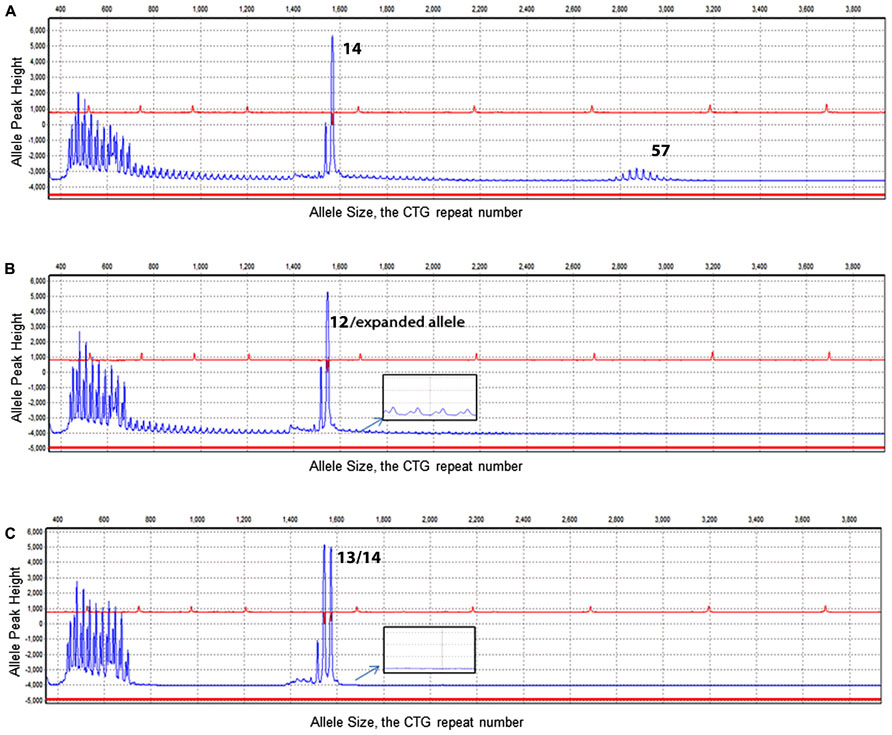This screenshot has width=892, height=735.
Task: Click the "-5,000" y-axis tick in panel B
Action: (x=36, y=448)
